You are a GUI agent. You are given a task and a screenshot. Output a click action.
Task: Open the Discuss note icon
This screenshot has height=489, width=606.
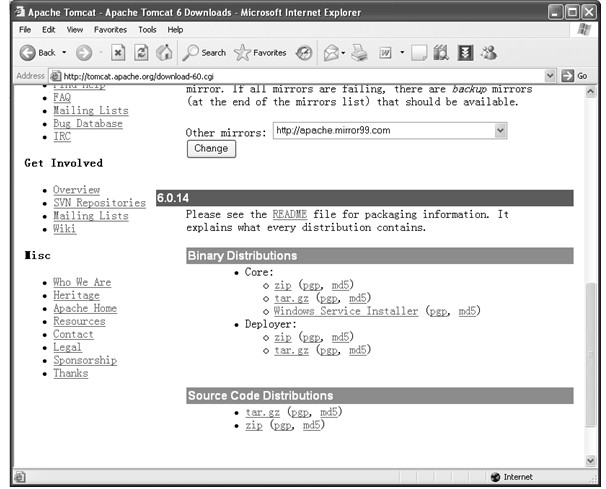[x=419, y=53]
